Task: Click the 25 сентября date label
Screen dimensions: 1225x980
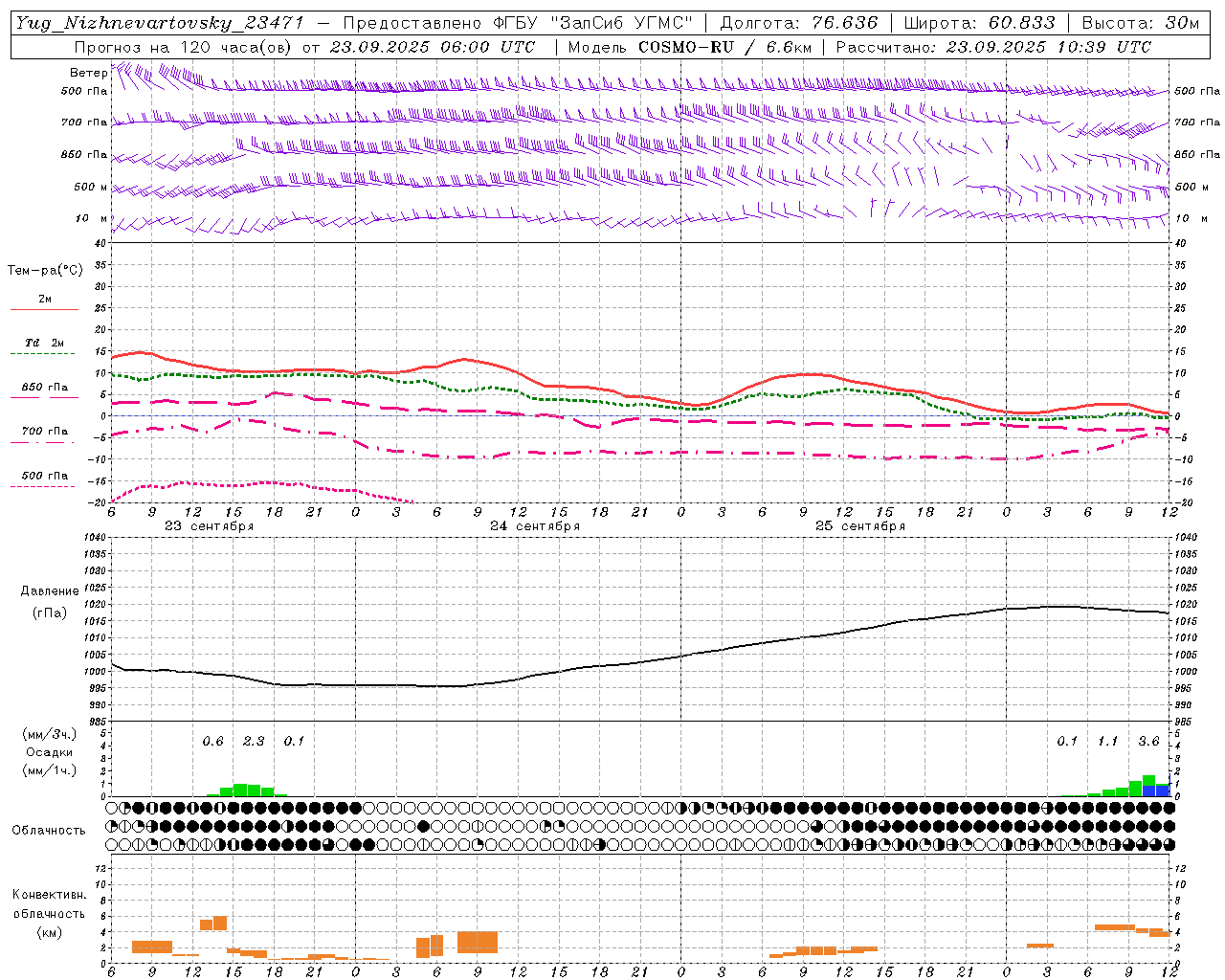Action: [x=860, y=526]
